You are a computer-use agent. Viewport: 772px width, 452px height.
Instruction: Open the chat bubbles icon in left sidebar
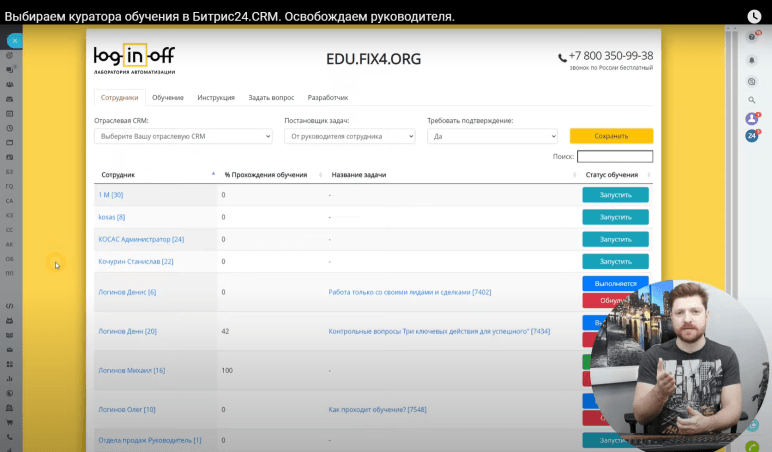tap(10, 70)
